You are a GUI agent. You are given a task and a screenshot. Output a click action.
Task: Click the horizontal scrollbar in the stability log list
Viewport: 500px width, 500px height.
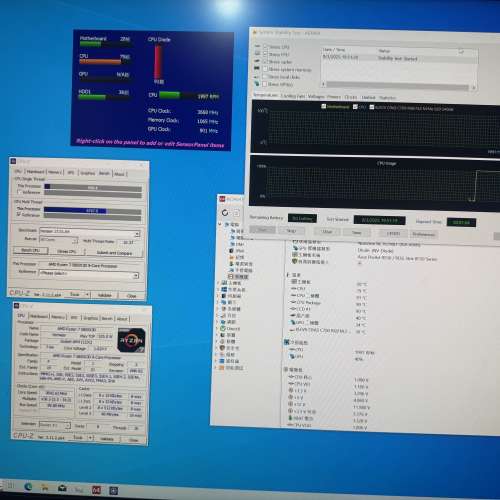coord(398,86)
